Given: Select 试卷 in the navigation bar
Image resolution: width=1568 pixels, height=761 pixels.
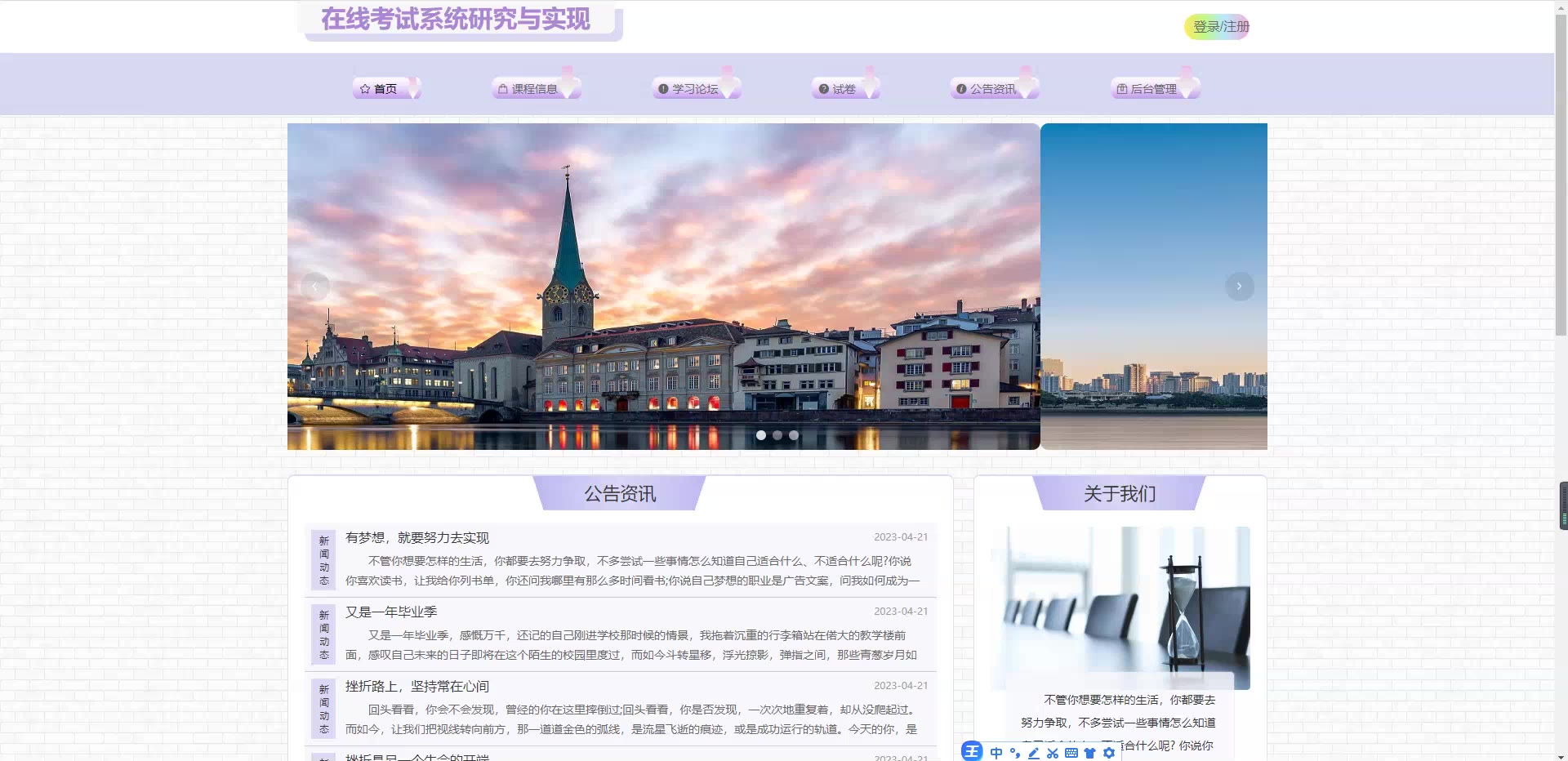Looking at the screenshot, I should pyautogui.click(x=845, y=89).
